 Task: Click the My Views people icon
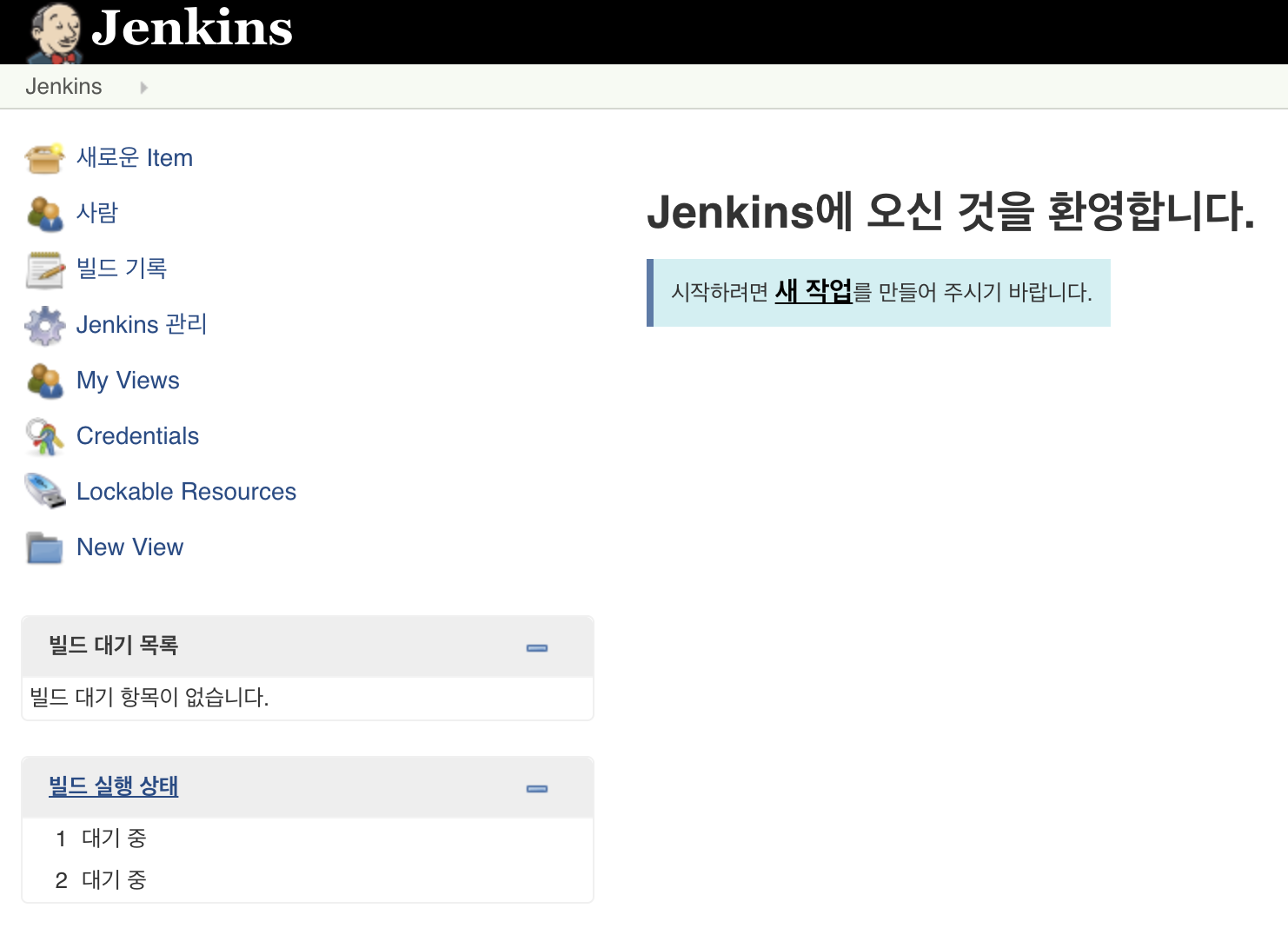(x=44, y=381)
